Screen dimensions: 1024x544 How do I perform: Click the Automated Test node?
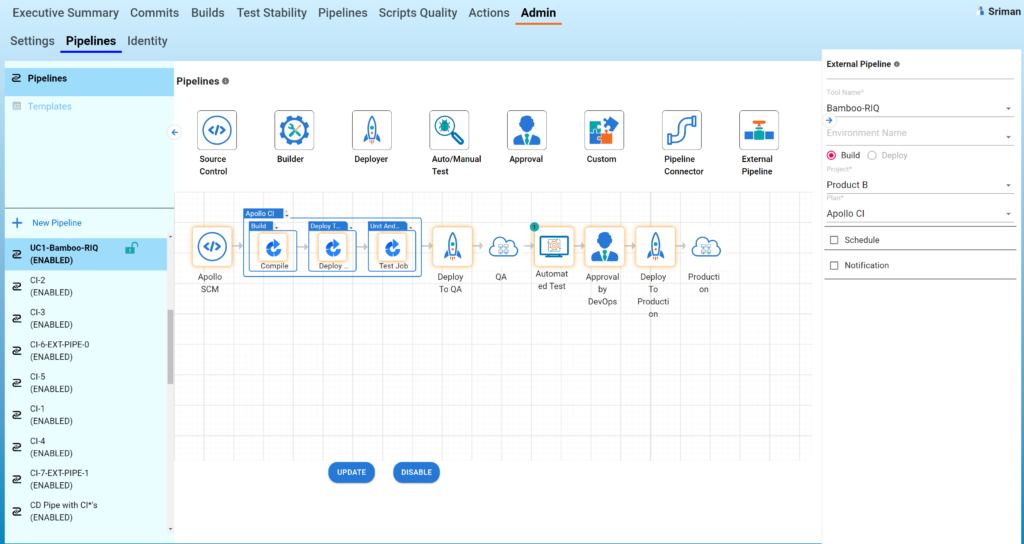point(554,246)
